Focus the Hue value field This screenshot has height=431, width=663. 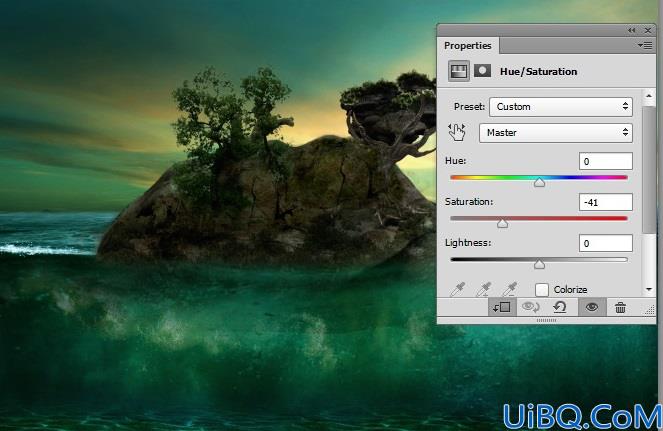605,161
